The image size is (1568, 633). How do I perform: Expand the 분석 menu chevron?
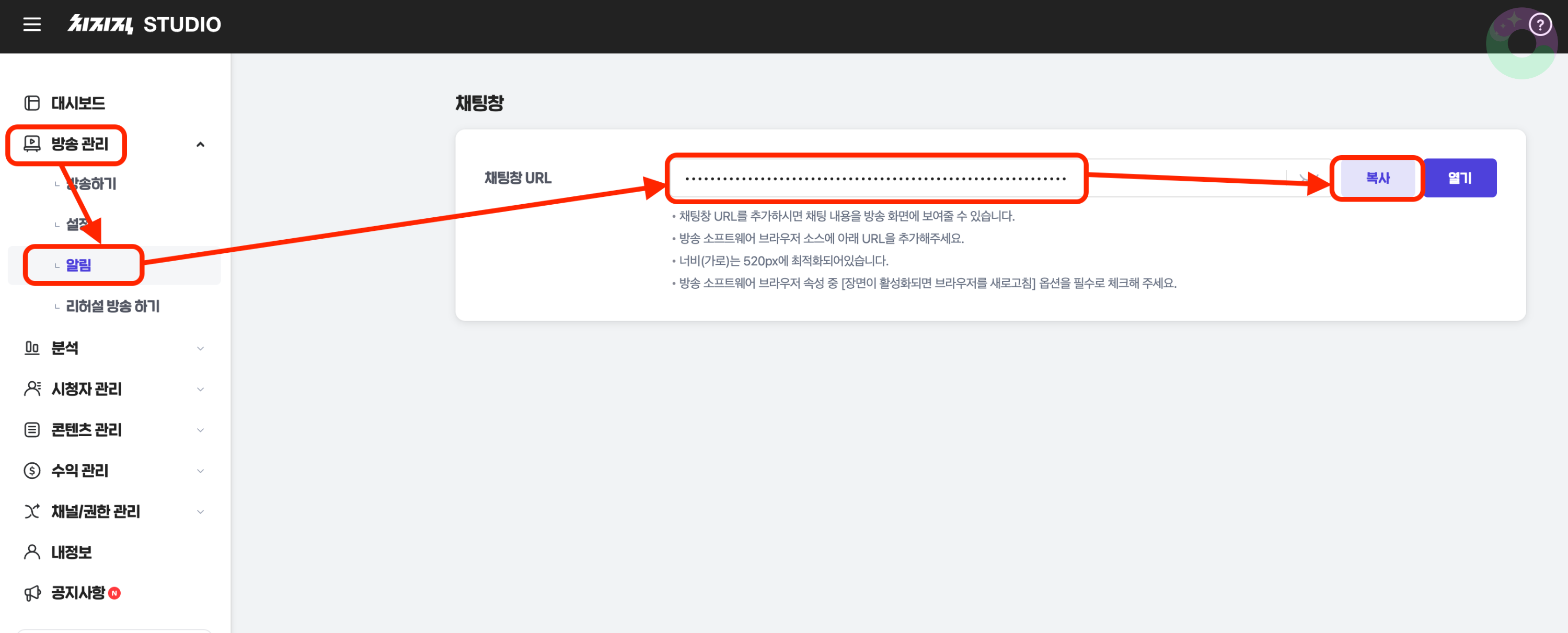coord(200,348)
